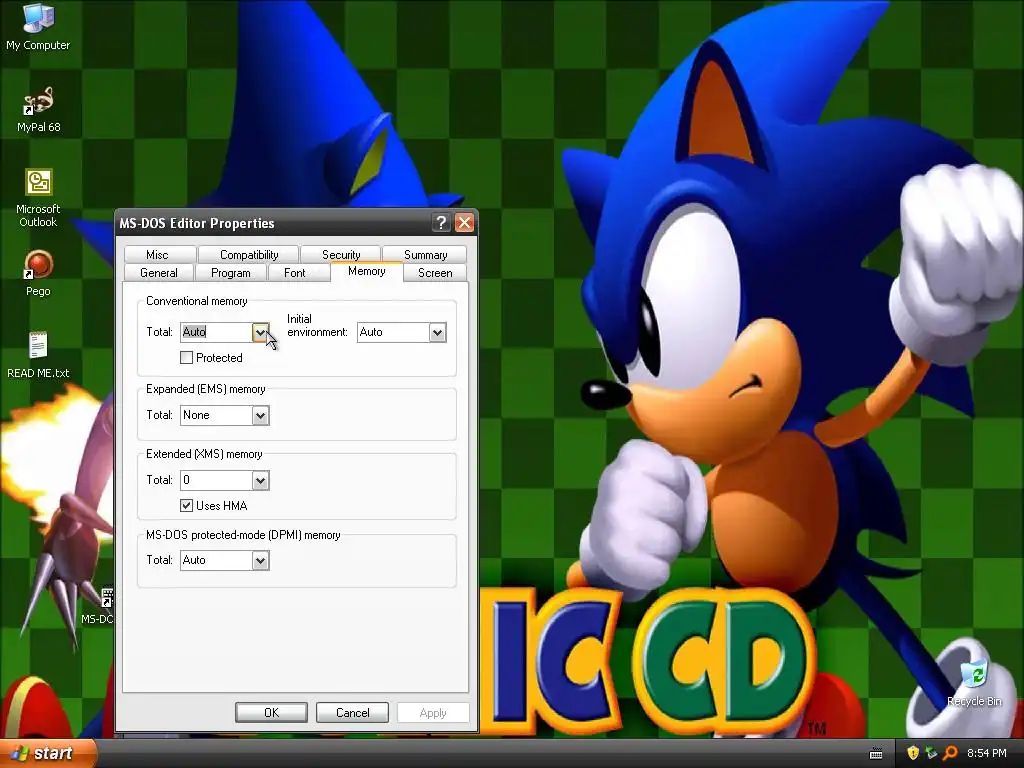This screenshot has width=1024, height=768.
Task: Click the Cancel button
Action: coord(353,712)
